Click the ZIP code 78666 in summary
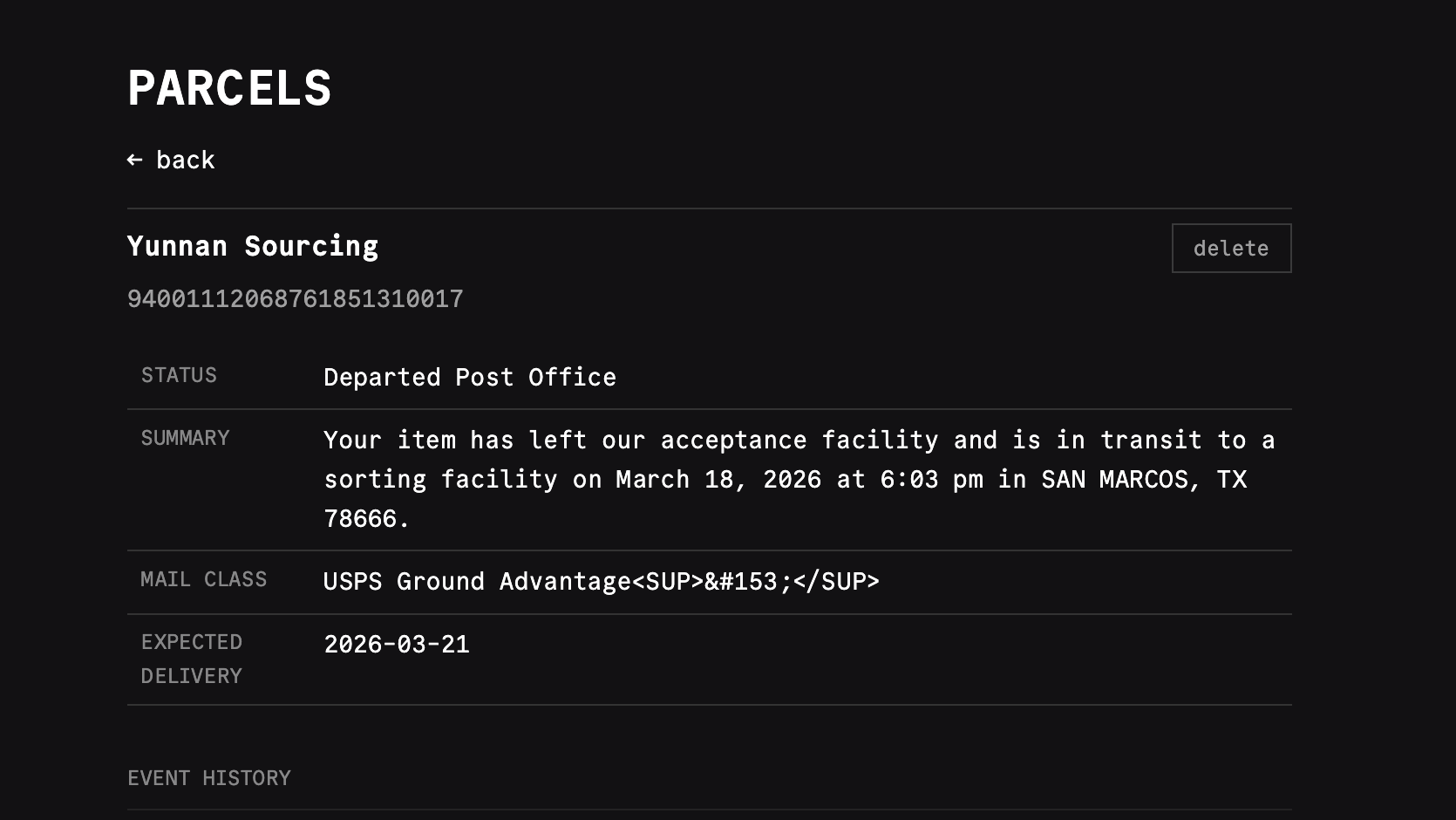This screenshot has width=1456, height=820. pos(361,518)
